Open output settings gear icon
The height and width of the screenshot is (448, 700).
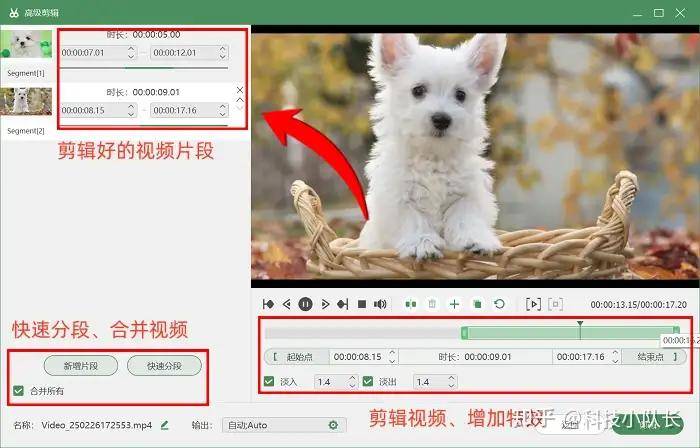pyautogui.click(x=333, y=425)
